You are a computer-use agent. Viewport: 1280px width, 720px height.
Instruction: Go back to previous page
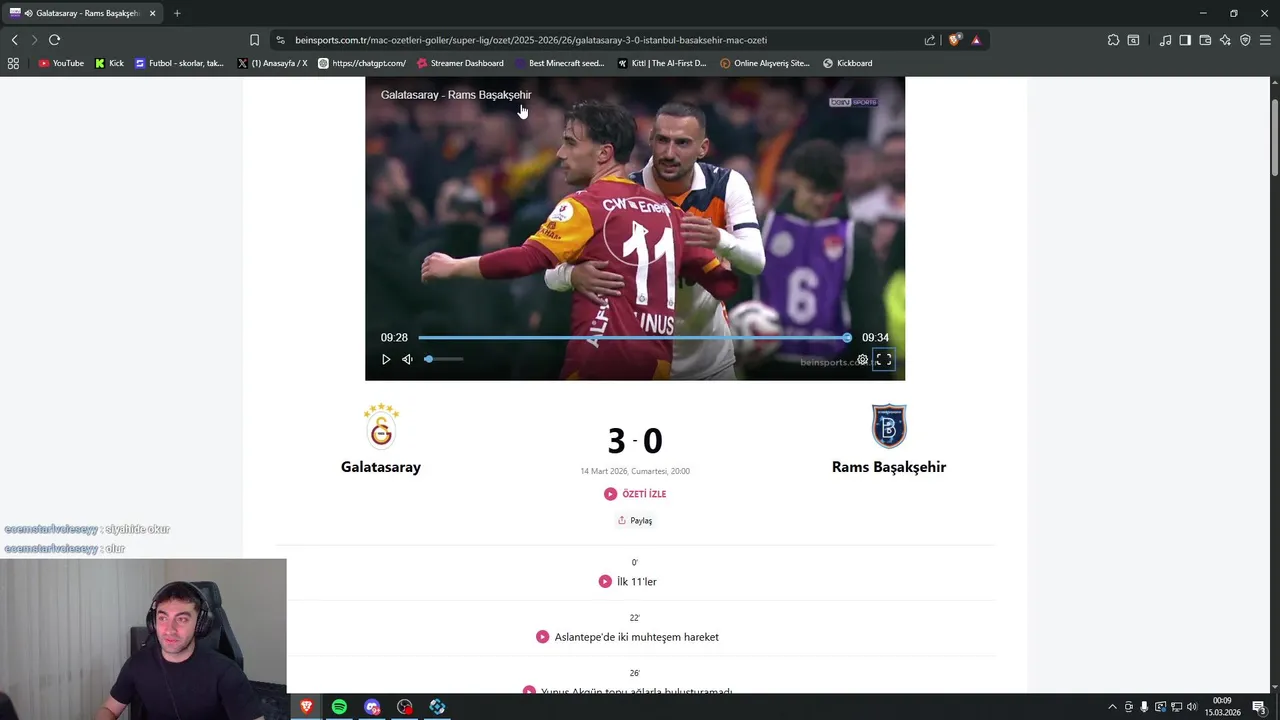click(14, 40)
